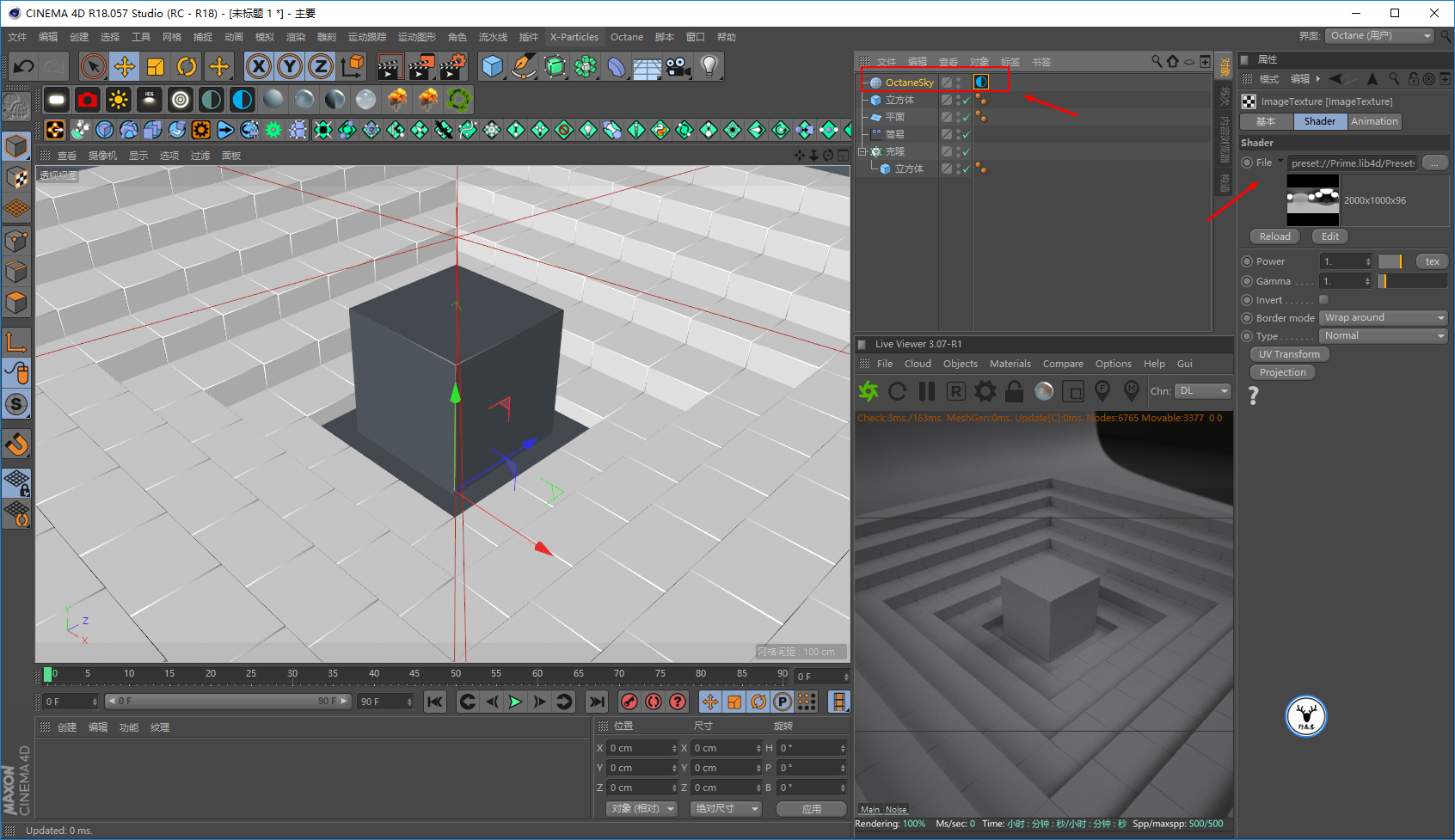The height and width of the screenshot is (840, 1455).
Task: Open render settings clapperboard with gear
Action: tap(453, 66)
